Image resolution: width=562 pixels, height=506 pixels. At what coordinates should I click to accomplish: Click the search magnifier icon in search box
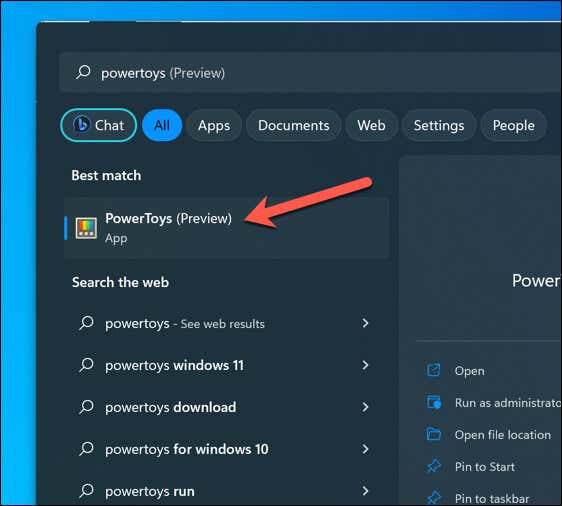pos(84,72)
